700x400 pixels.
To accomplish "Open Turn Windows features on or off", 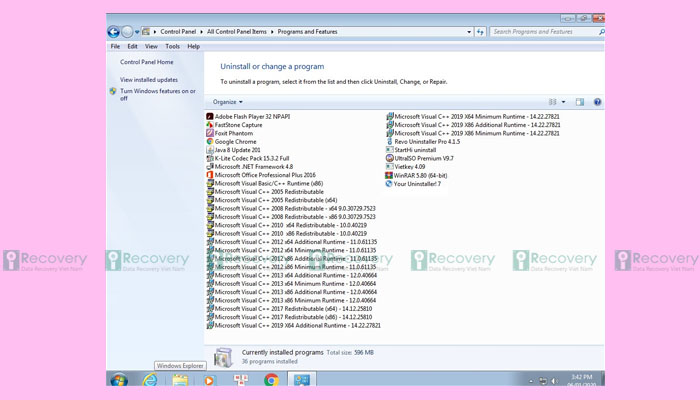I will pyautogui.click(x=158, y=94).
